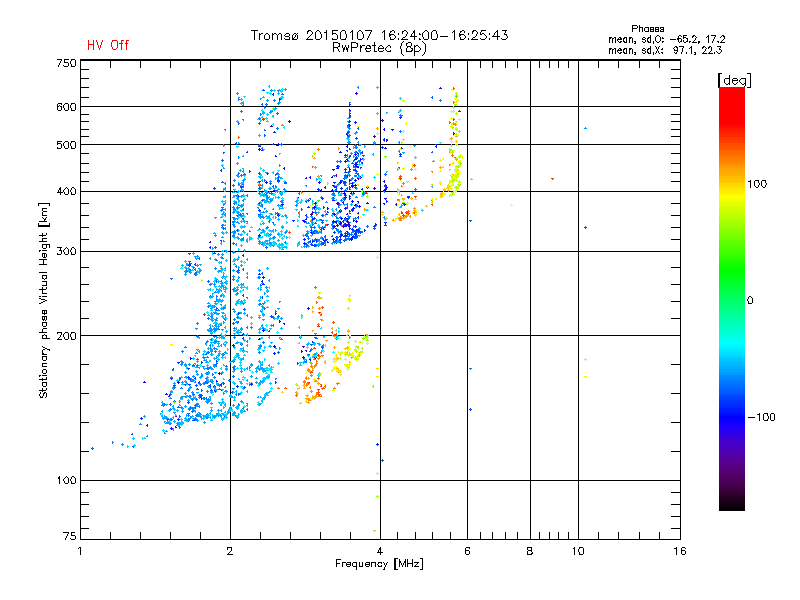This screenshot has width=800, height=600.
Task: Click the '100' colorbar tick label
Action: [x=757, y=184]
